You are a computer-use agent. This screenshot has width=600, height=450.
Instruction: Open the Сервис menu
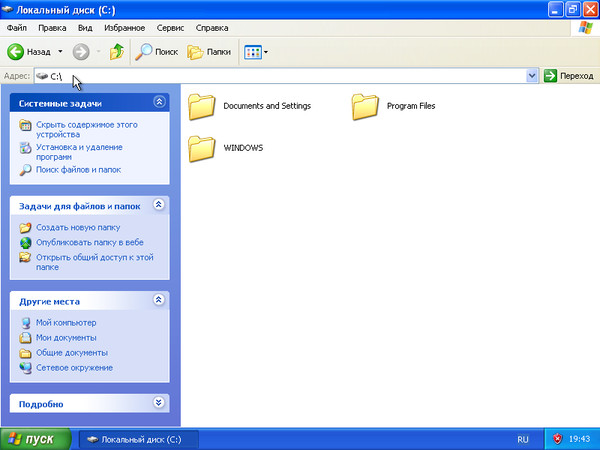[170, 28]
